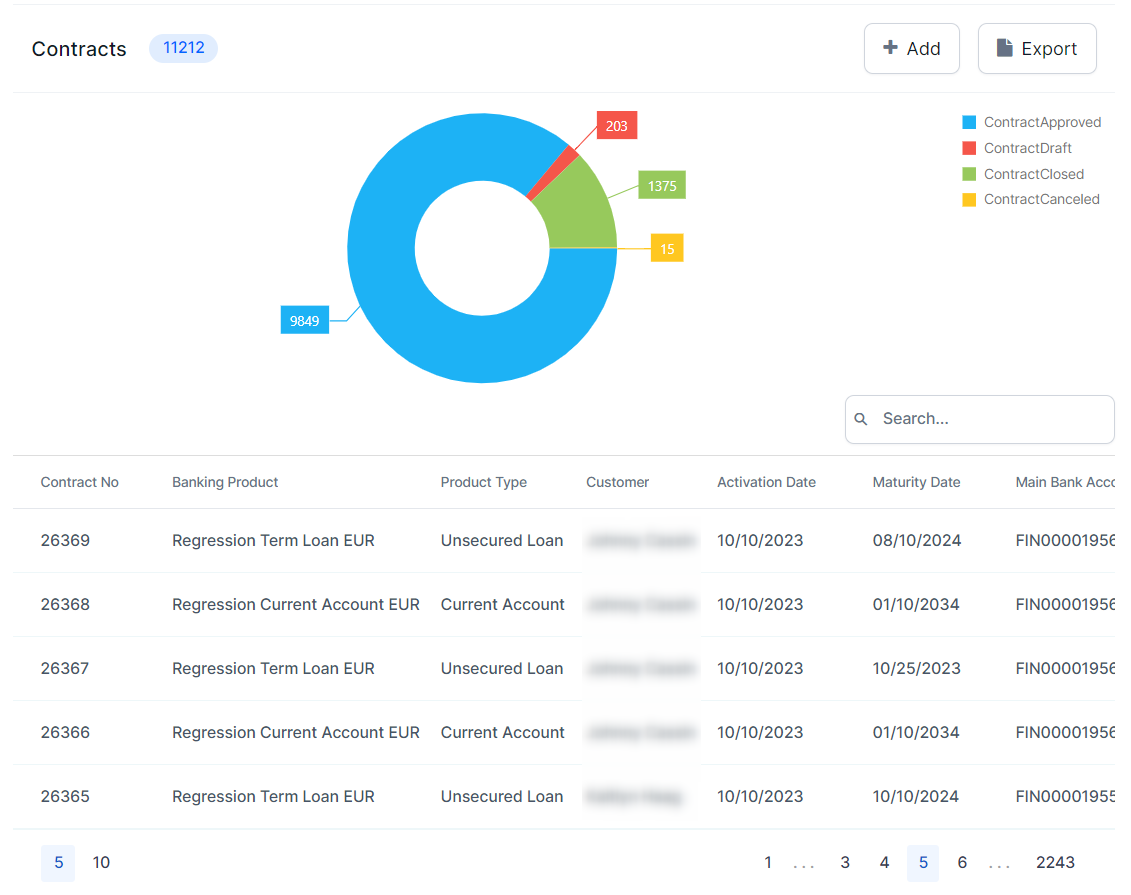Go to page 6

pos(962,862)
